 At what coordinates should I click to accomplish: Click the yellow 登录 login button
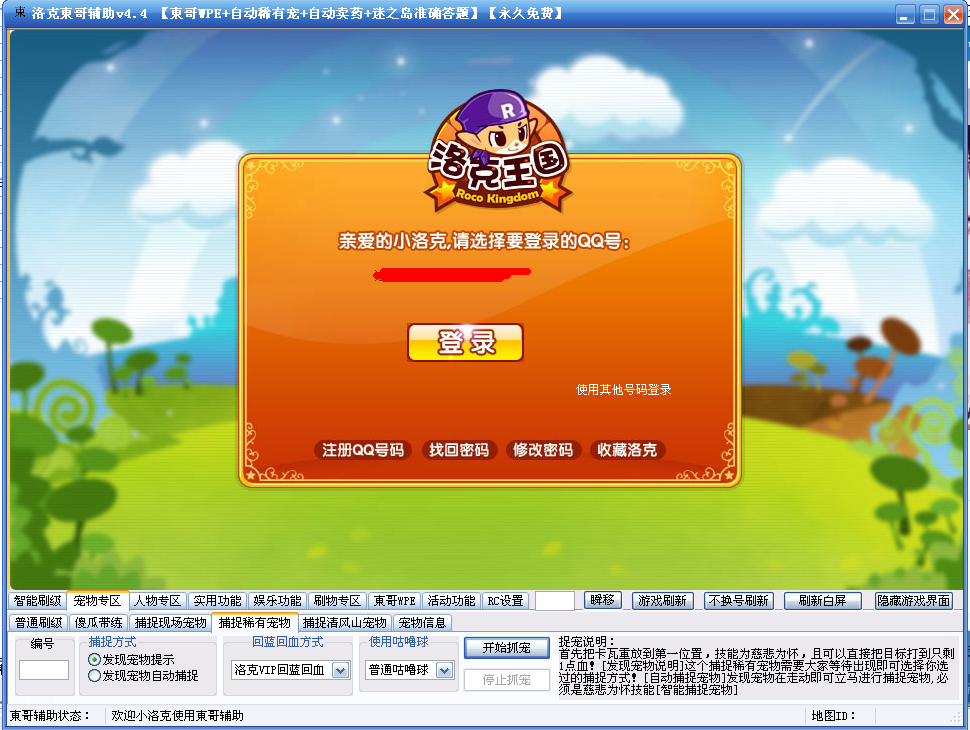[465, 342]
